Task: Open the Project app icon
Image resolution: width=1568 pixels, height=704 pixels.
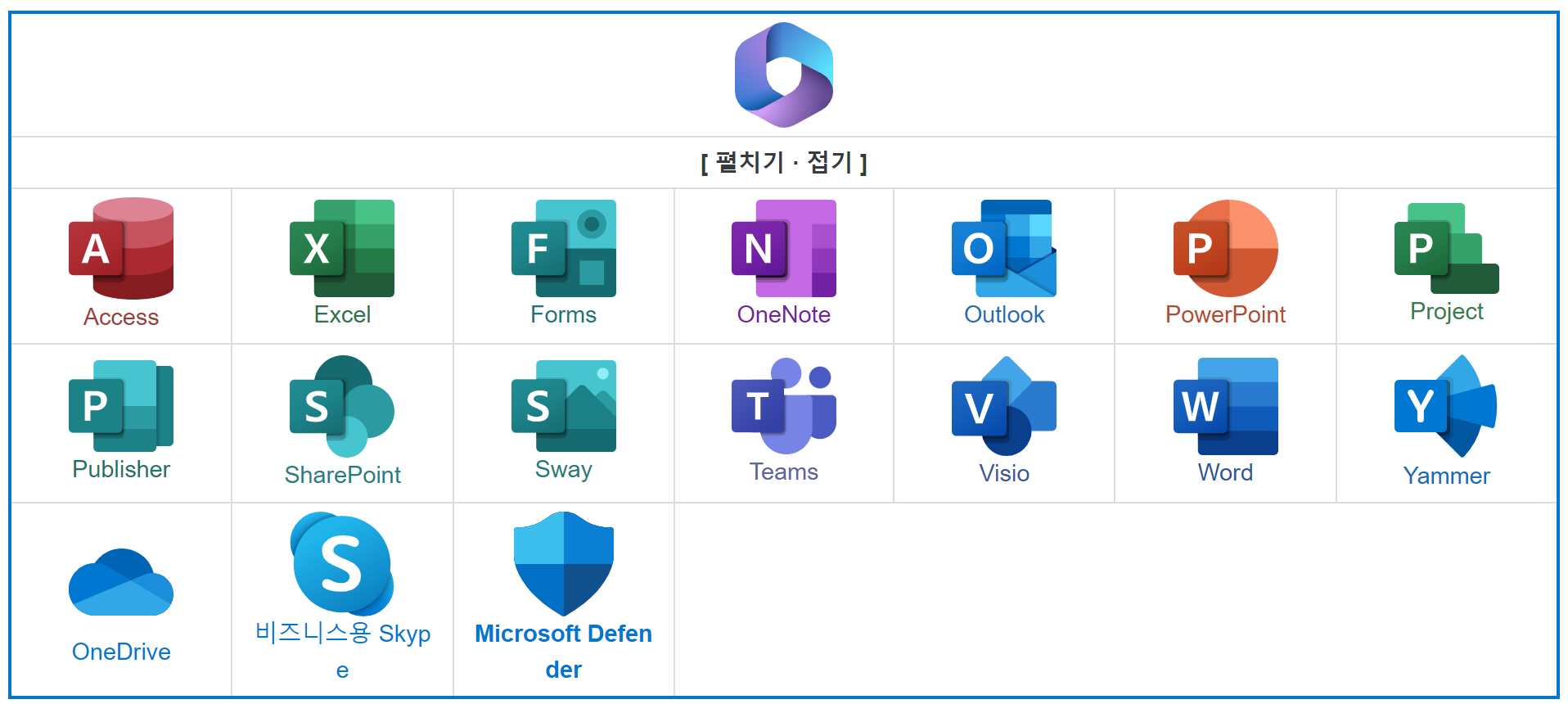Action: (x=1447, y=248)
